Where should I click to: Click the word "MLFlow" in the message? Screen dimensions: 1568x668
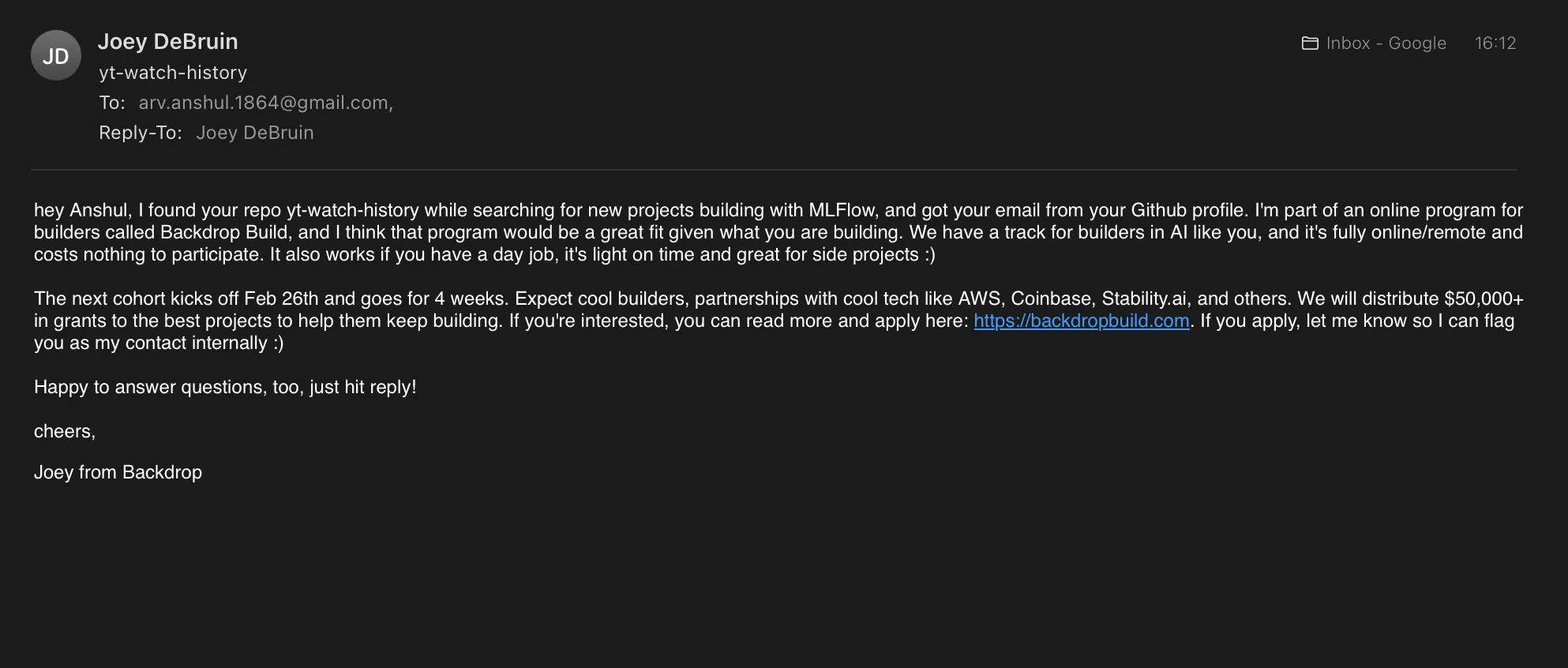tap(842, 210)
